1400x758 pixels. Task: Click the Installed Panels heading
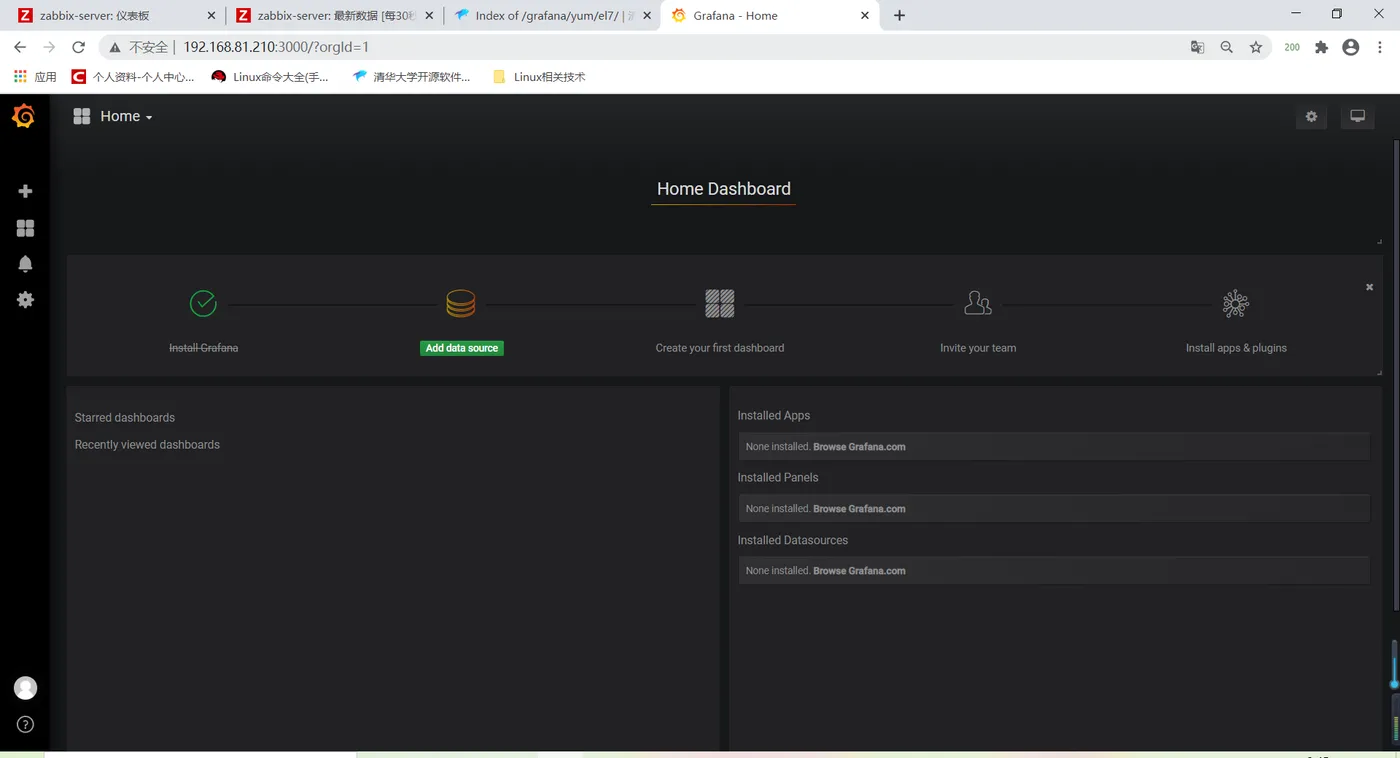click(x=778, y=478)
